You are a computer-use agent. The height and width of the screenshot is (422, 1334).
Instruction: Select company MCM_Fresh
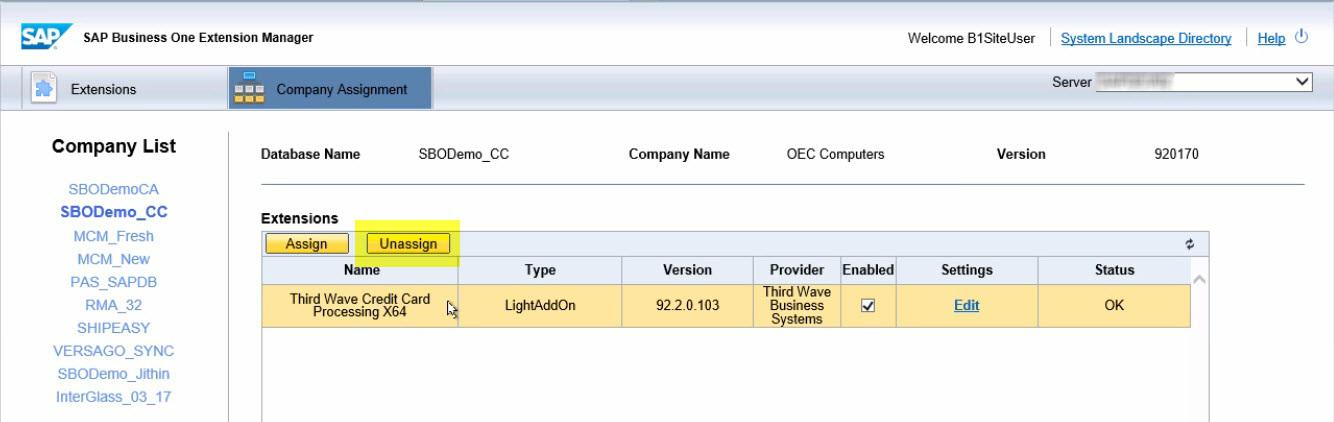point(113,236)
